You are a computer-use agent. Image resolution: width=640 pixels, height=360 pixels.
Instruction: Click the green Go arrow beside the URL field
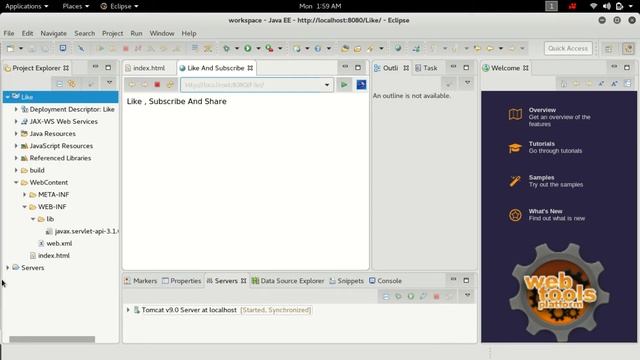coord(344,84)
